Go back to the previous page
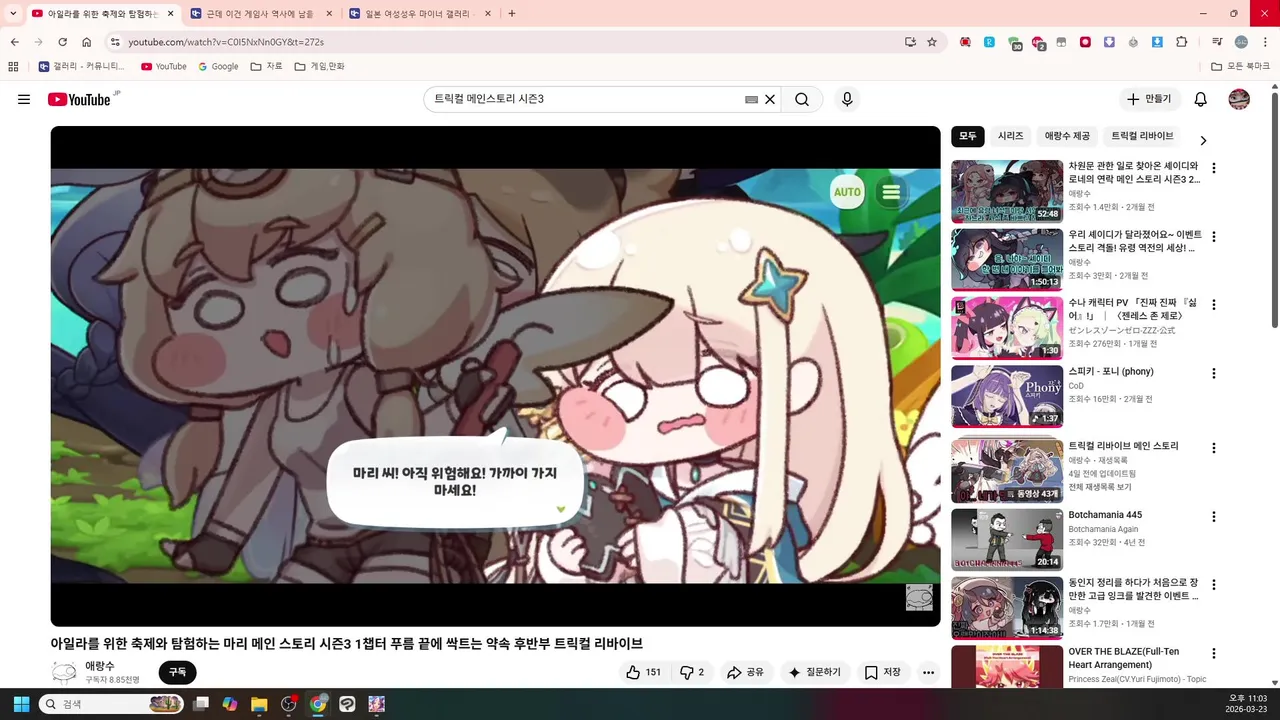 (x=14, y=42)
